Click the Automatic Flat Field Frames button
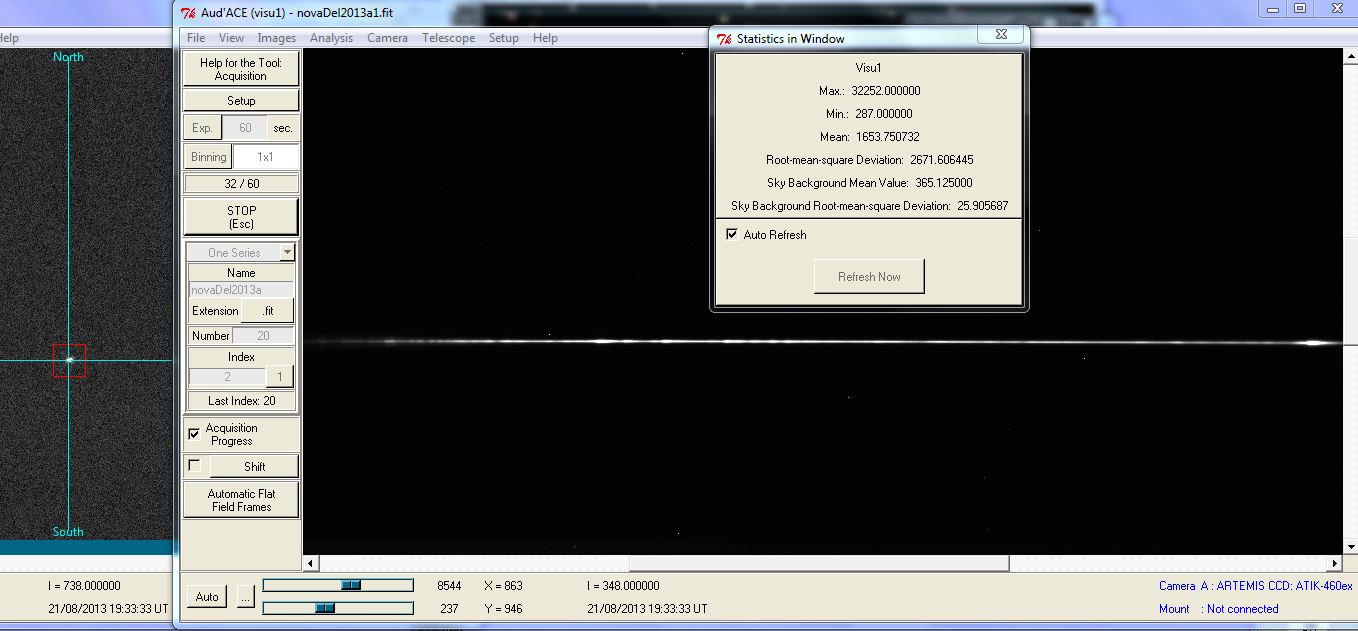The width and height of the screenshot is (1358, 631). [241, 500]
